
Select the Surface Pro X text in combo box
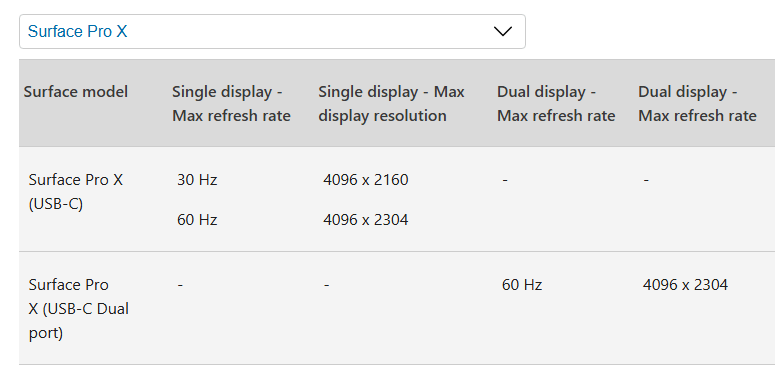point(77,31)
